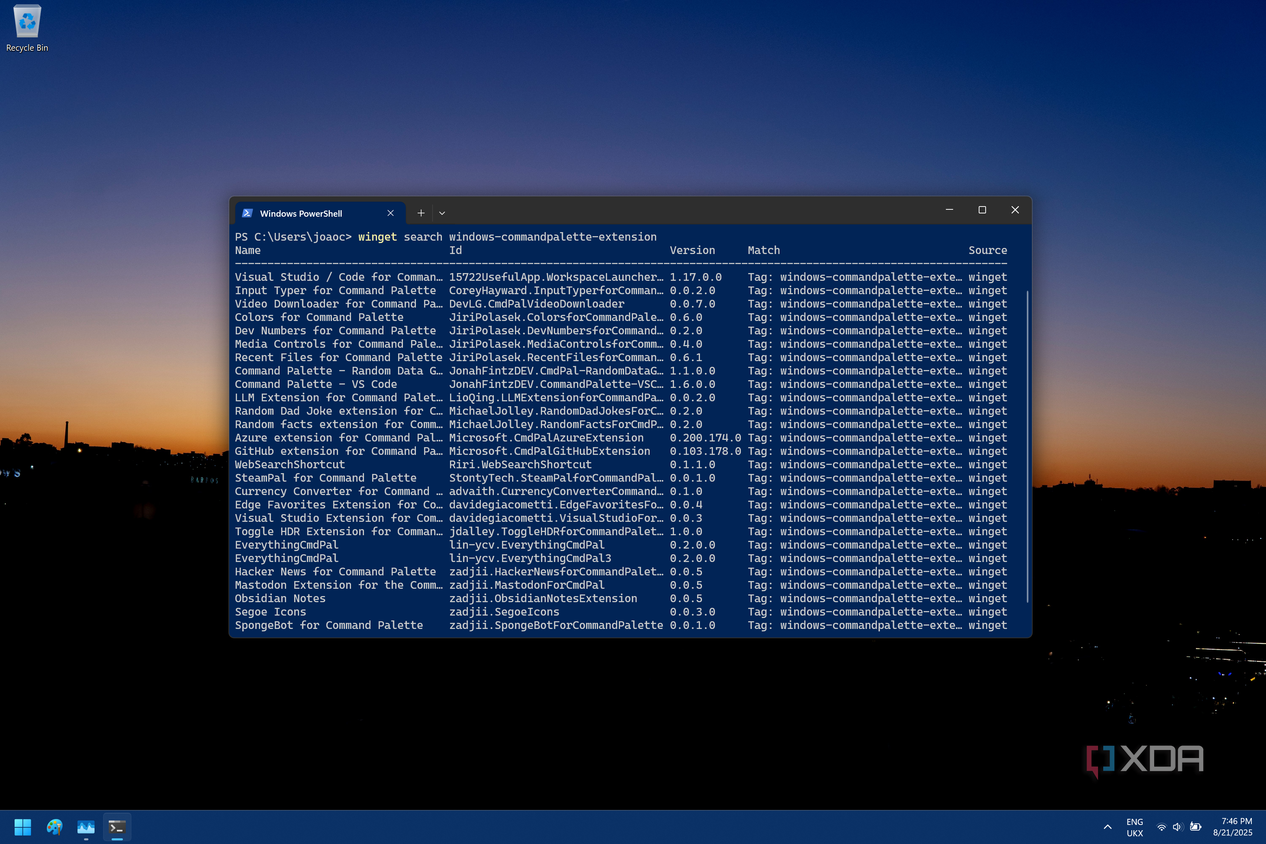Click 'DevLG.CmdPalVideoDownloader' id
This screenshot has width=1266, height=844.
coord(537,304)
